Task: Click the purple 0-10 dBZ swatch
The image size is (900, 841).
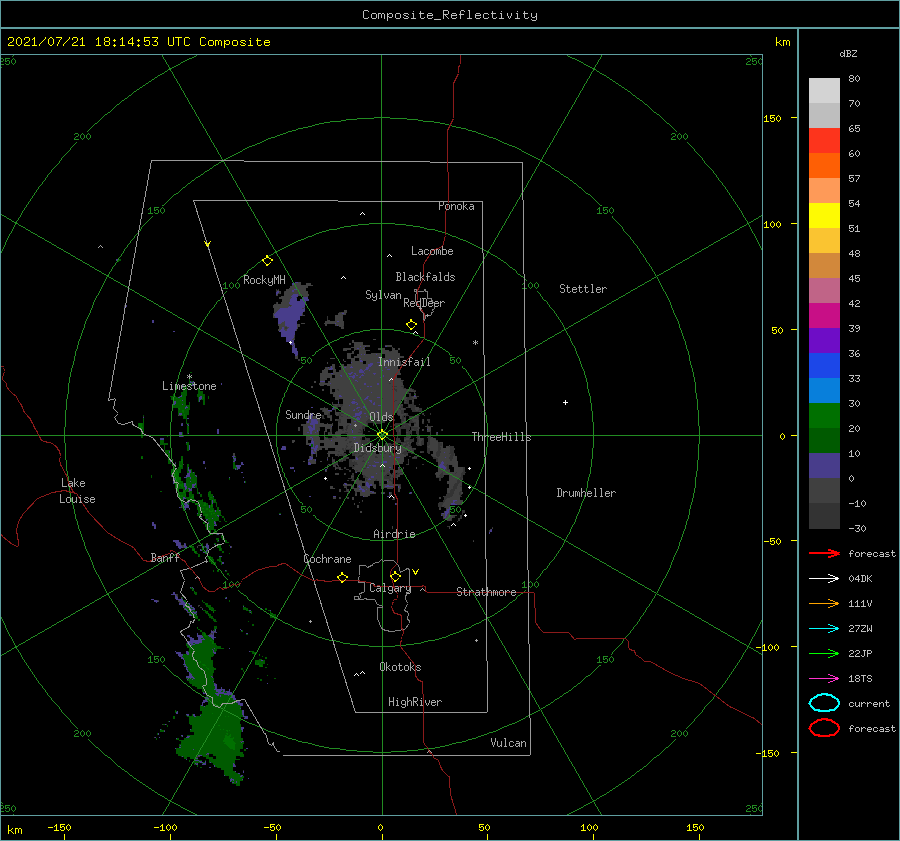Action: pyautogui.click(x=824, y=465)
